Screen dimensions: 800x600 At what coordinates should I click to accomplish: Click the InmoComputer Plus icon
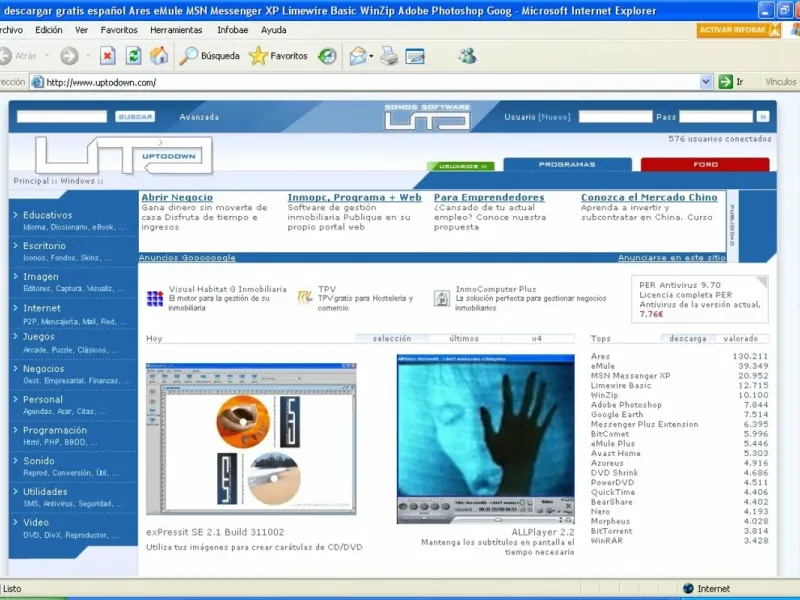click(441, 298)
